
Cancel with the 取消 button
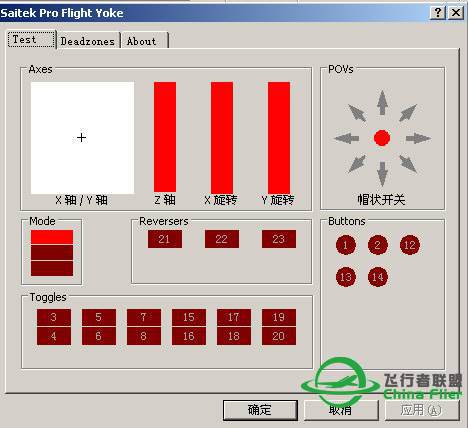pyautogui.click(x=341, y=410)
